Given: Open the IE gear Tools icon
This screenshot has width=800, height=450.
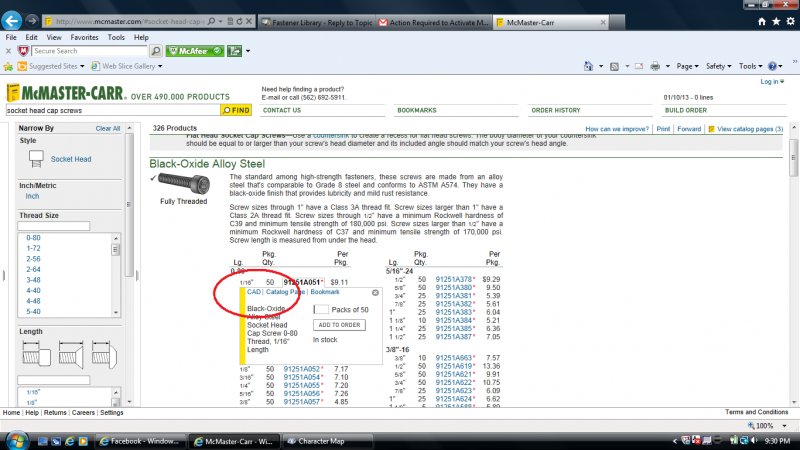Looking at the screenshot, I should [790, 21].
